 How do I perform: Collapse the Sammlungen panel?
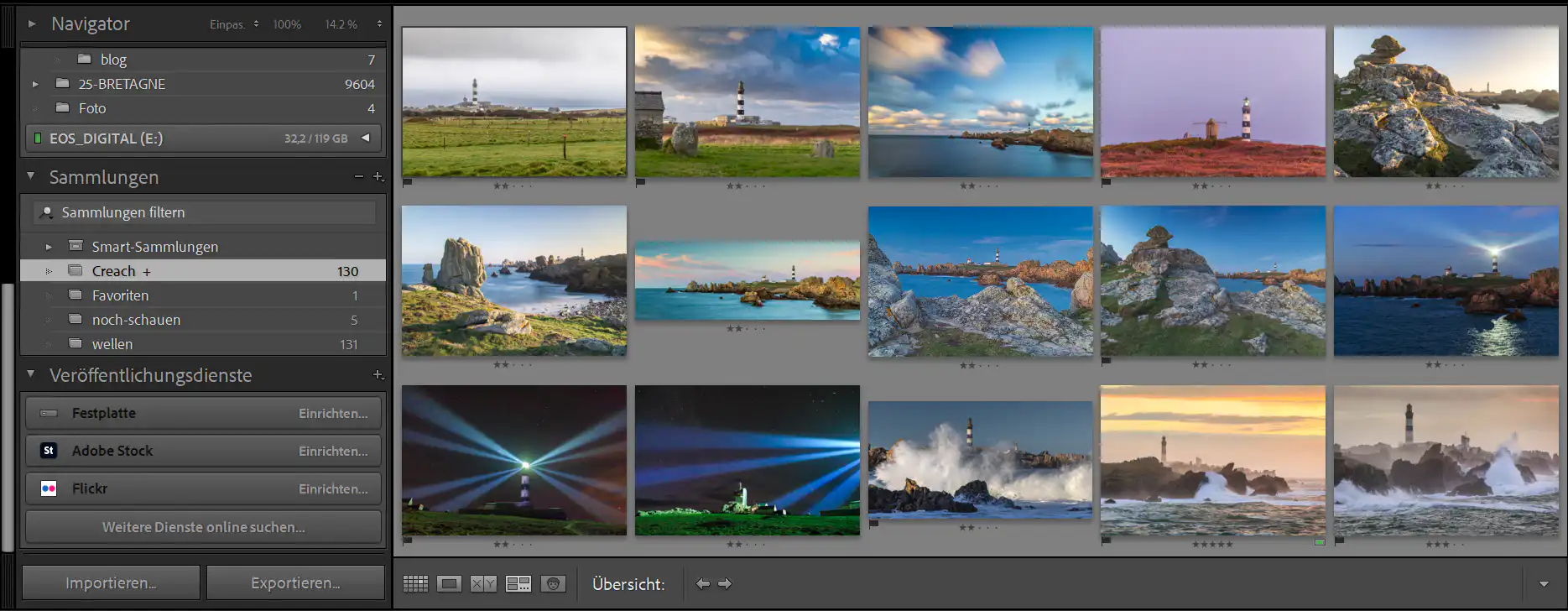(31, 176)
